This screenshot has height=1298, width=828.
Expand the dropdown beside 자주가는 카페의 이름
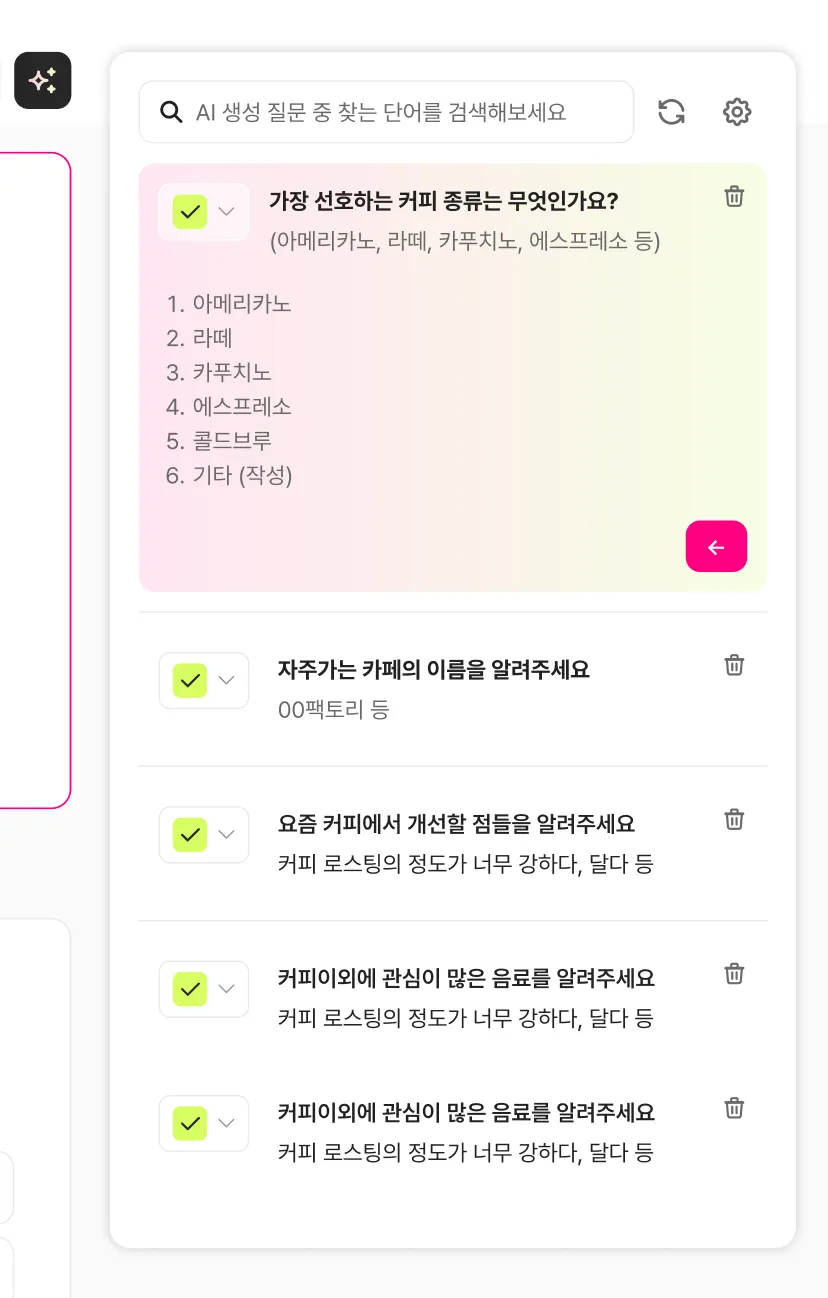[227, 681]
